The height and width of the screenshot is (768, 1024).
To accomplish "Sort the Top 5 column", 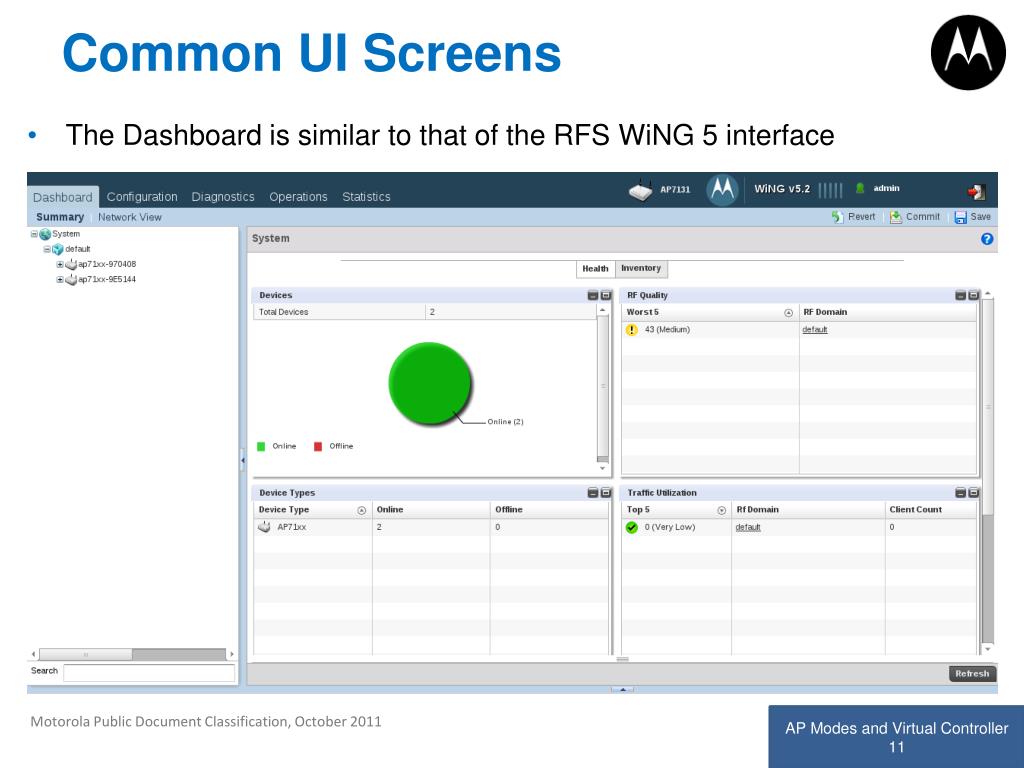I will pos(722,511).
